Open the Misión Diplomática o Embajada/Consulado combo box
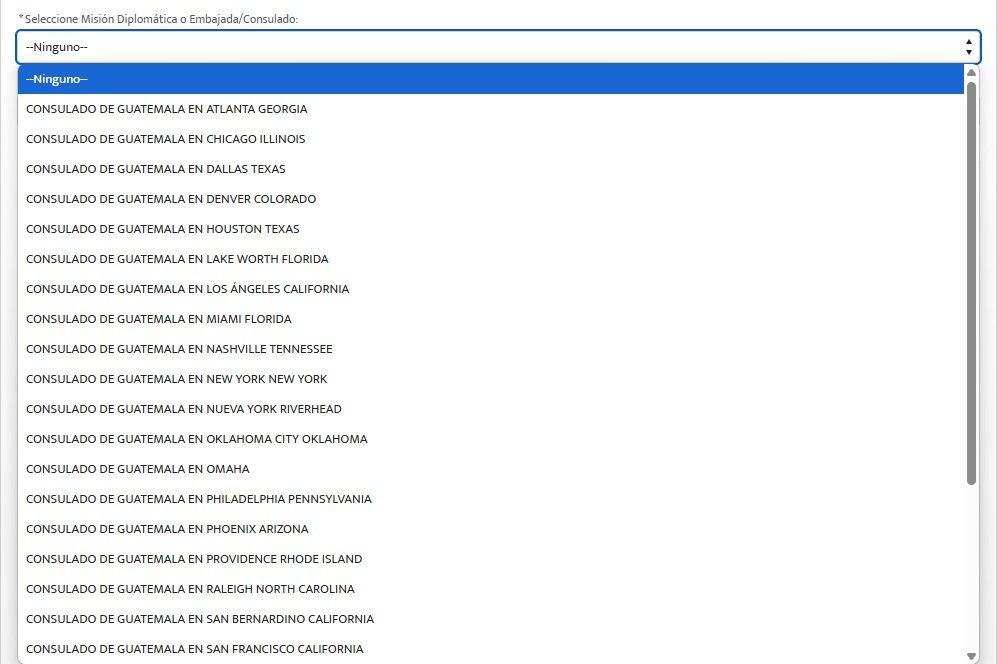Image resolution: width=997 pixels, height=664 pixels. pyautogui.click(x=498, y=47)
